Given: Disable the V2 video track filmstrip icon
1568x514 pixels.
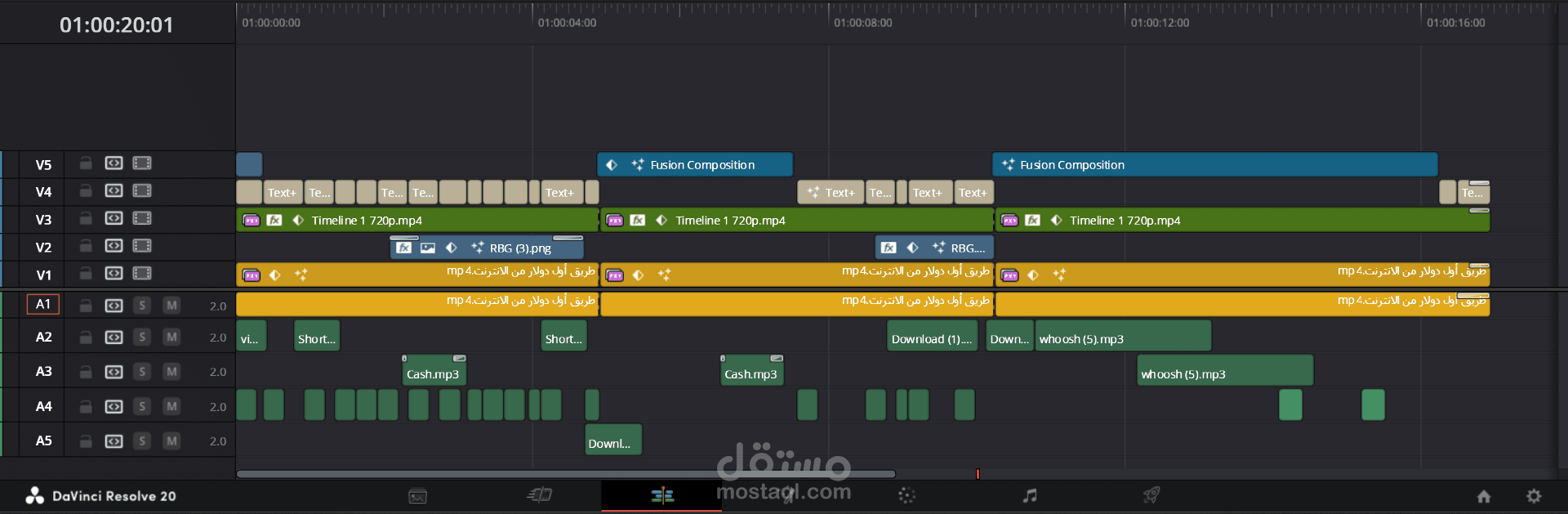Looking at the screenshot, I should (142, 246).
